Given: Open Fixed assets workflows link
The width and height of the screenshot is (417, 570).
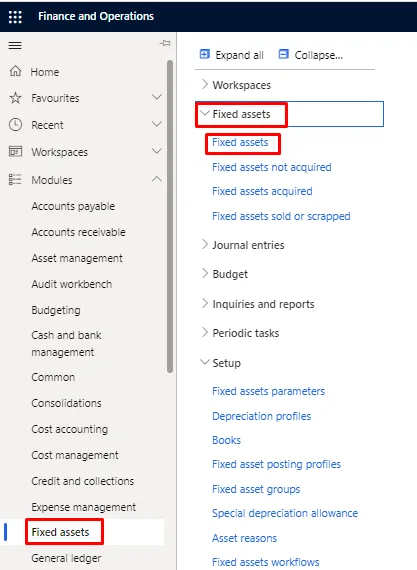Looking at the screenshot, I should click(266, 562).
